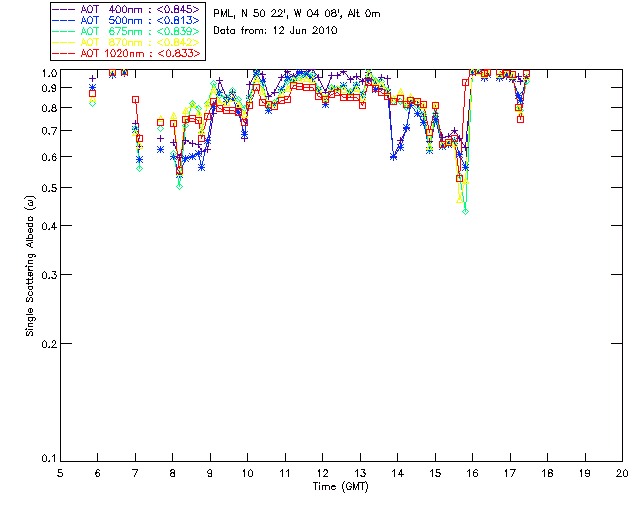Click the lowest yellow triangle data point
Screen dimensions: 640x512
(x=461, y=200)
